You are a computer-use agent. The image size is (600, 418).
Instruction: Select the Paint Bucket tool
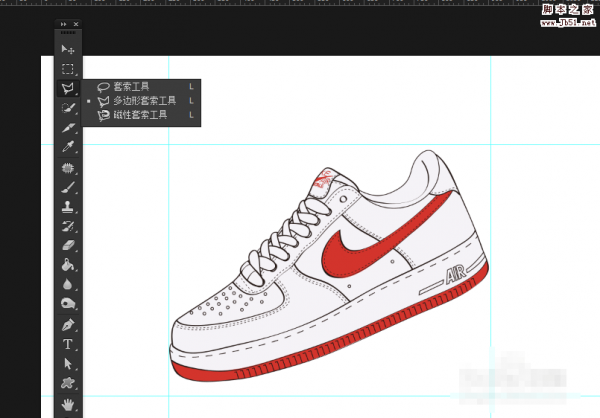(x=68, y=265)
